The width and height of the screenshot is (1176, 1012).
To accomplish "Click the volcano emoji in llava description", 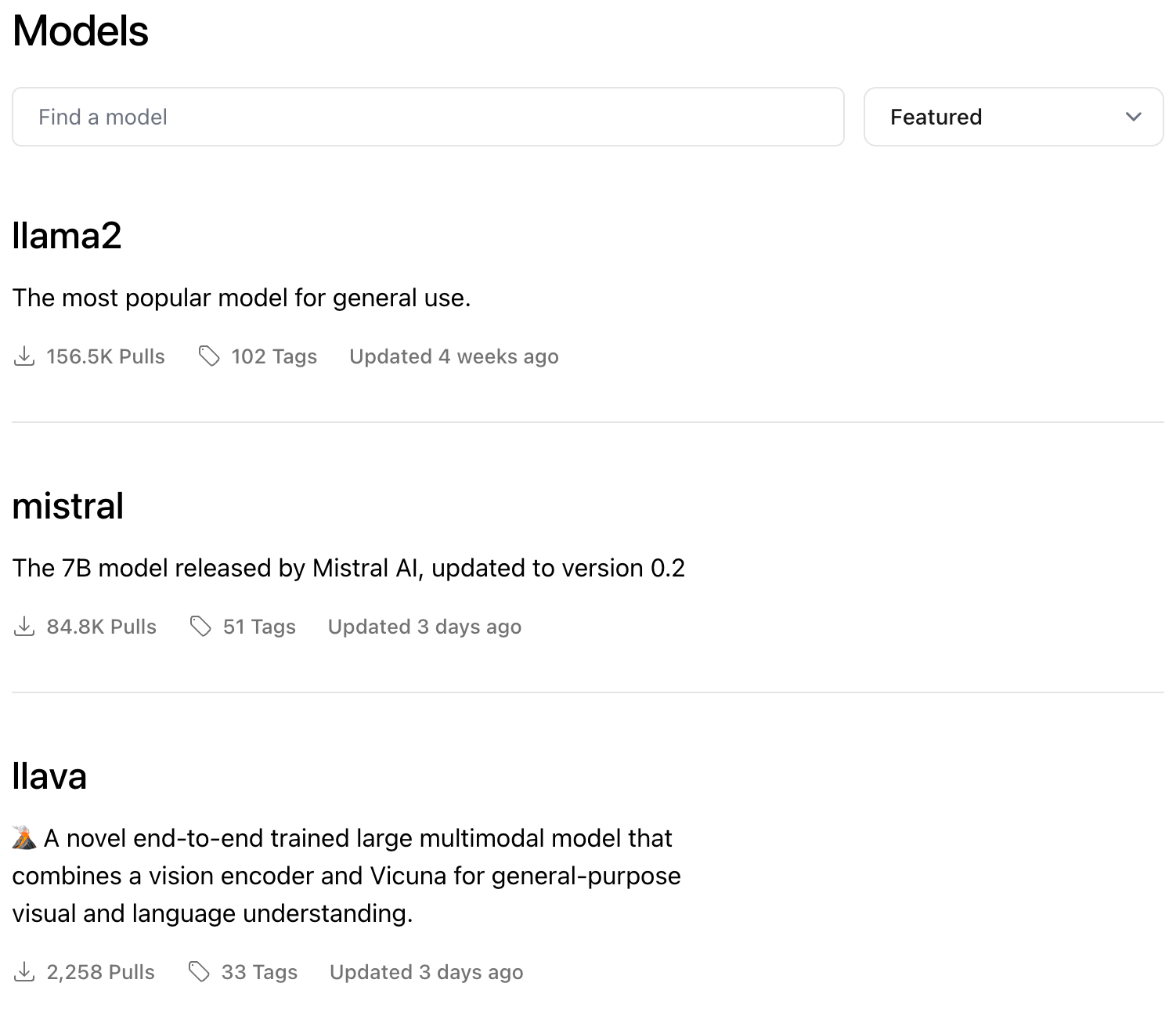I will coord(24,838).
